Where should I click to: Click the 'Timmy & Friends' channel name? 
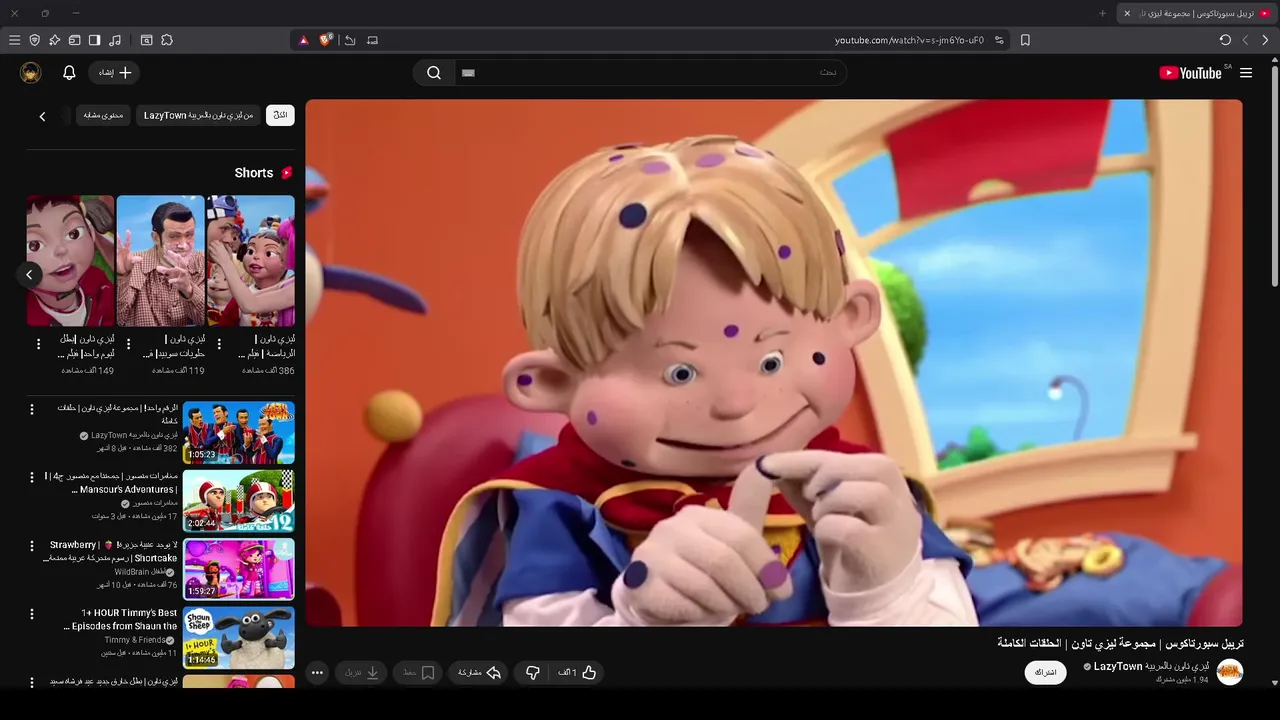135,640
